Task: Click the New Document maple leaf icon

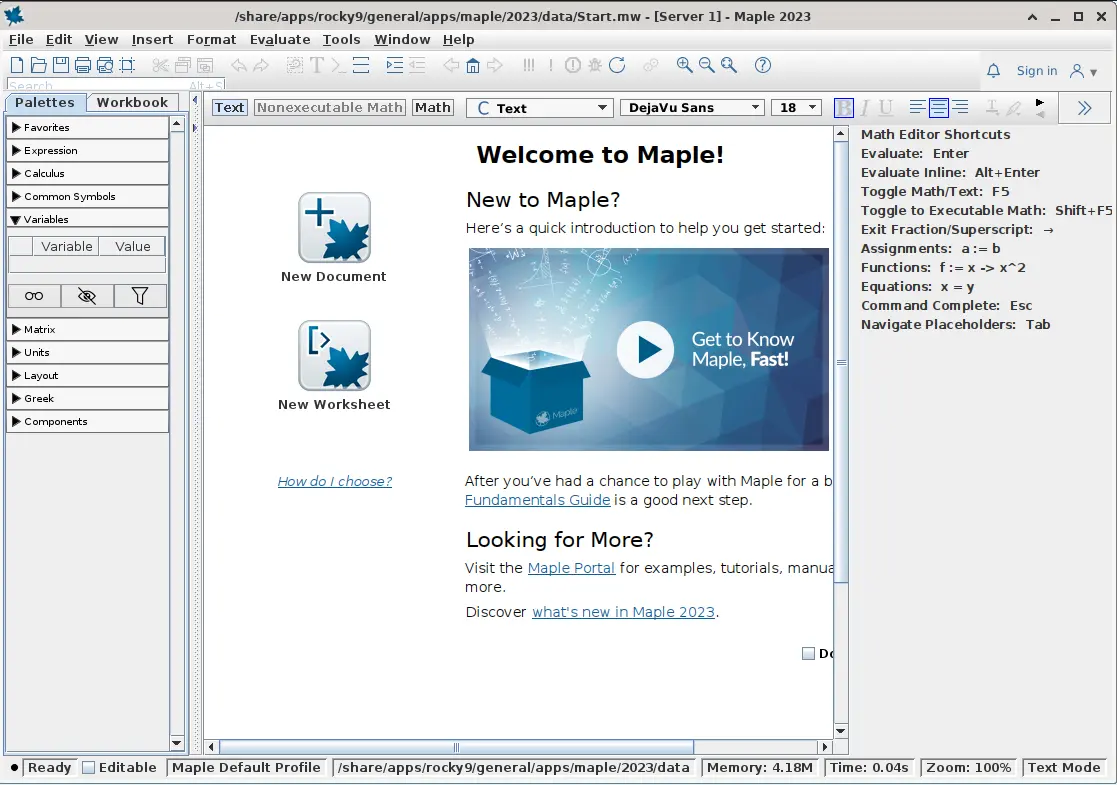Action: pyautogui.click(x=334, y=227)
